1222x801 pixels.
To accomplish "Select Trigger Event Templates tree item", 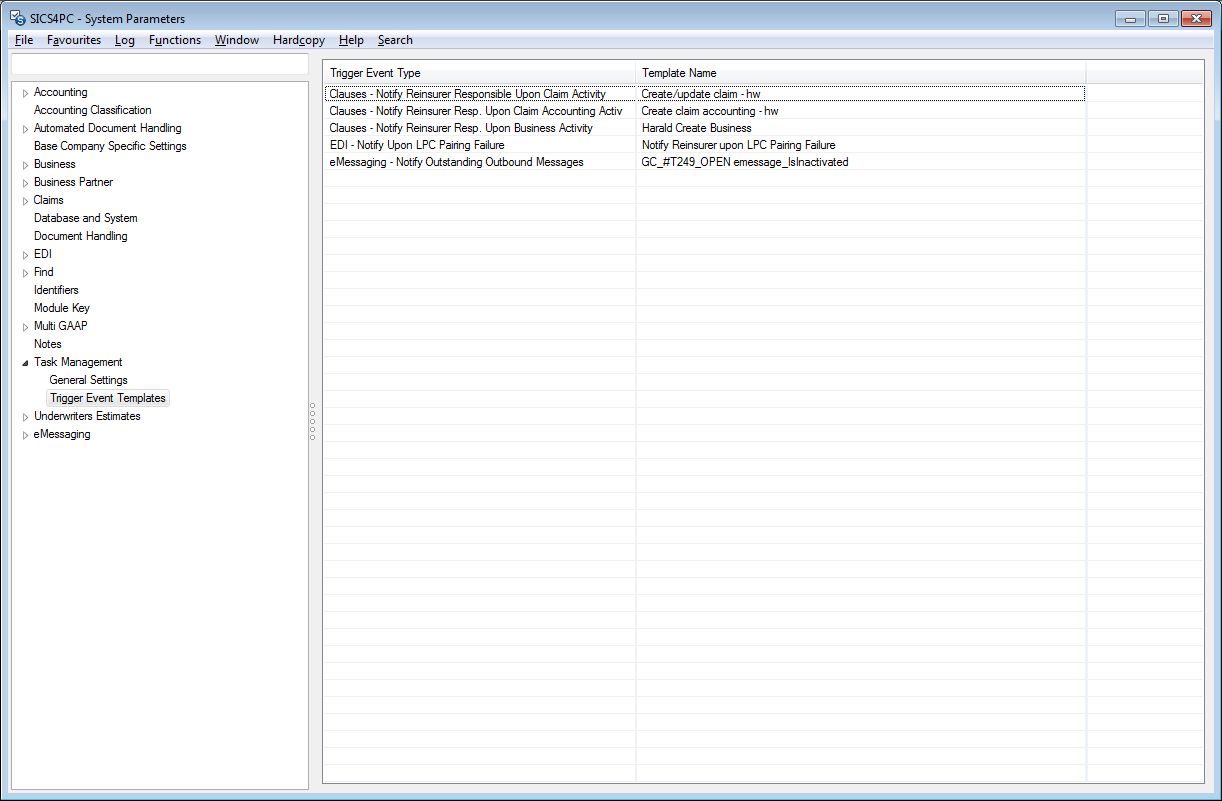I will click(108, 398).
